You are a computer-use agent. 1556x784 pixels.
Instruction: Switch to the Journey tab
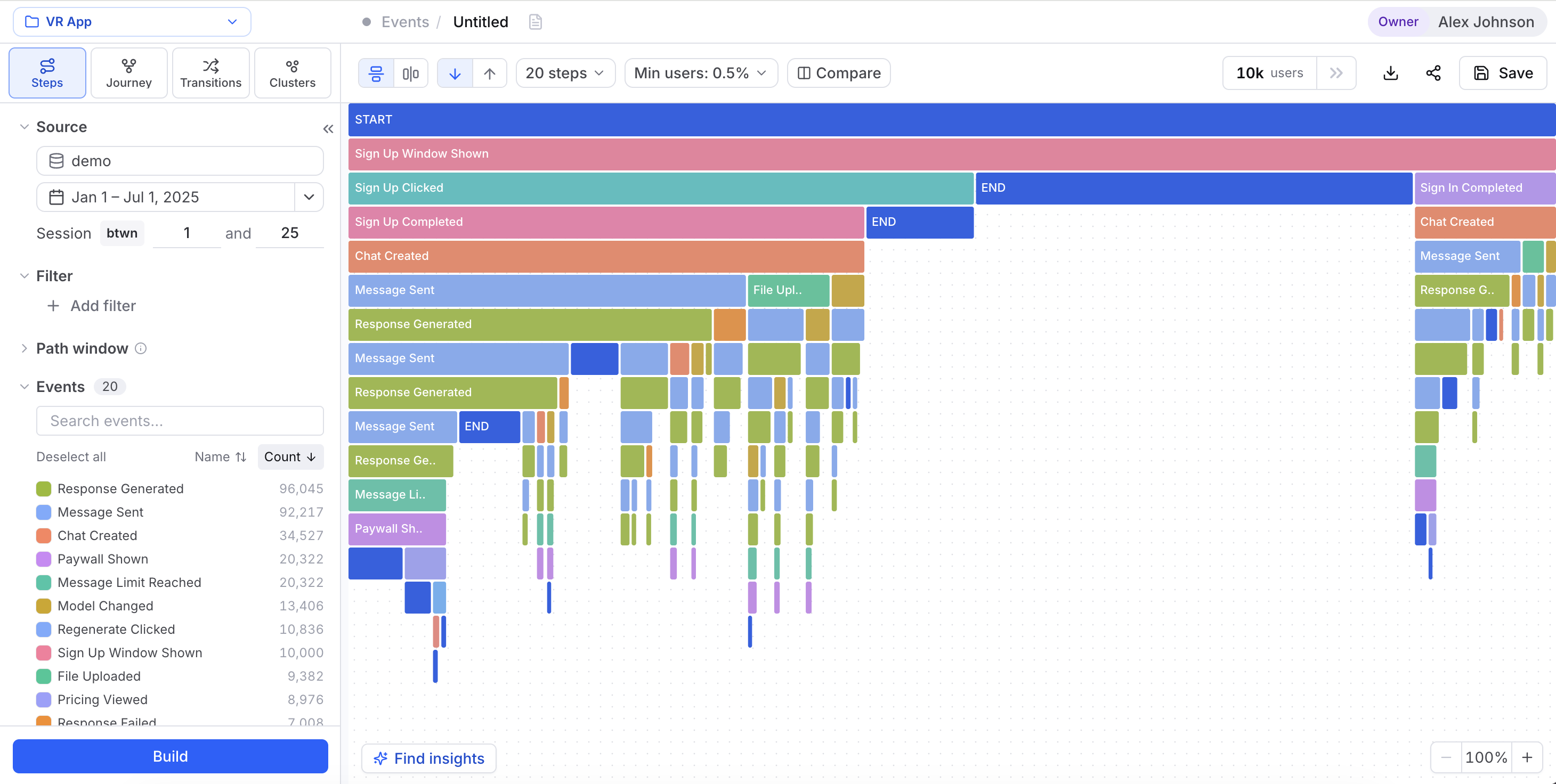pos(128,73)
